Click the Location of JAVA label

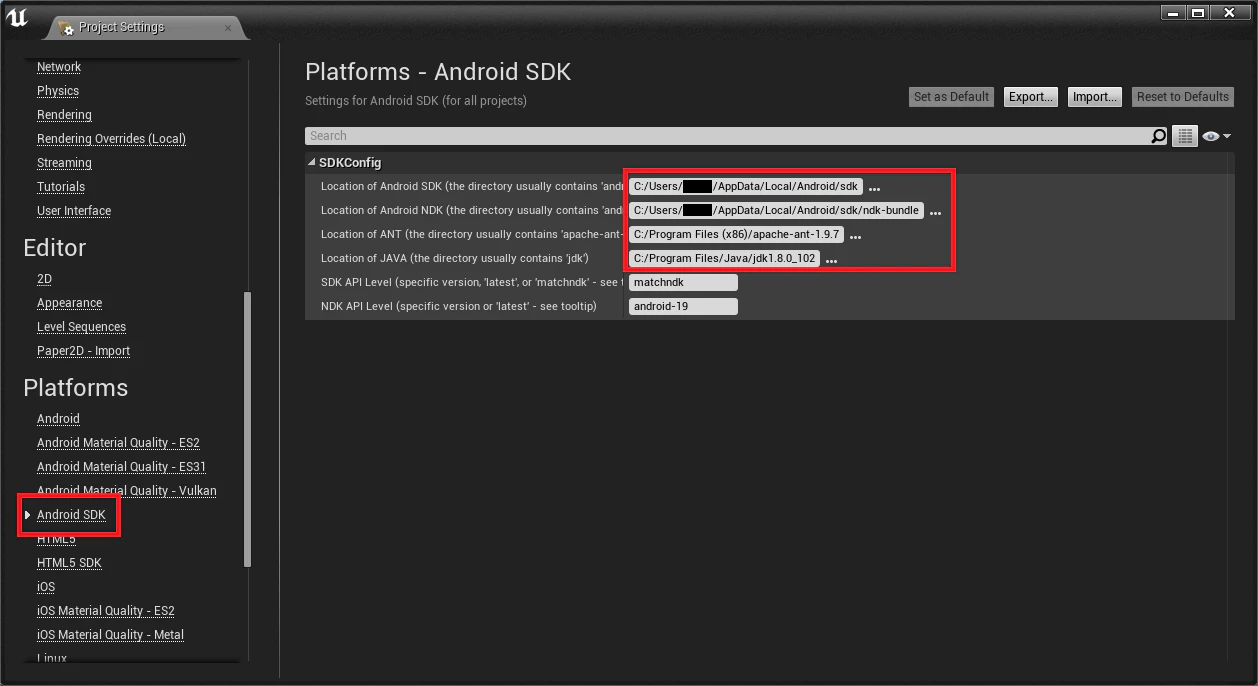[x=454, y=258]
